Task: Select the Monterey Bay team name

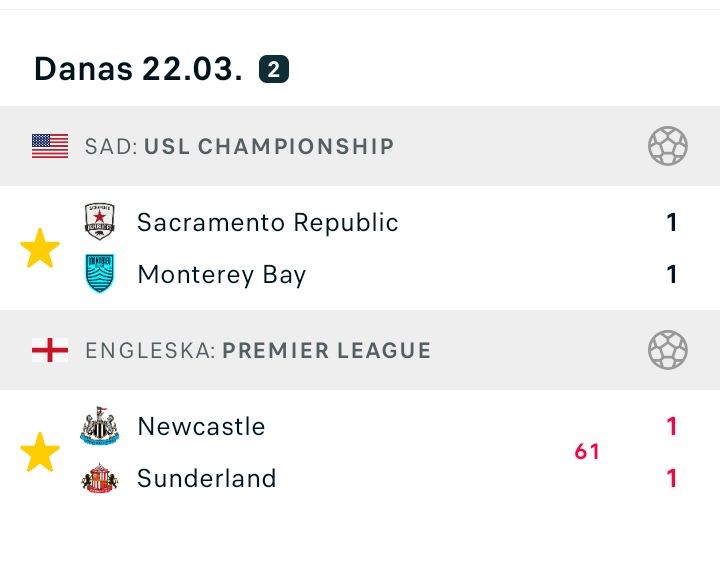Action: click(x=221, y=274)
